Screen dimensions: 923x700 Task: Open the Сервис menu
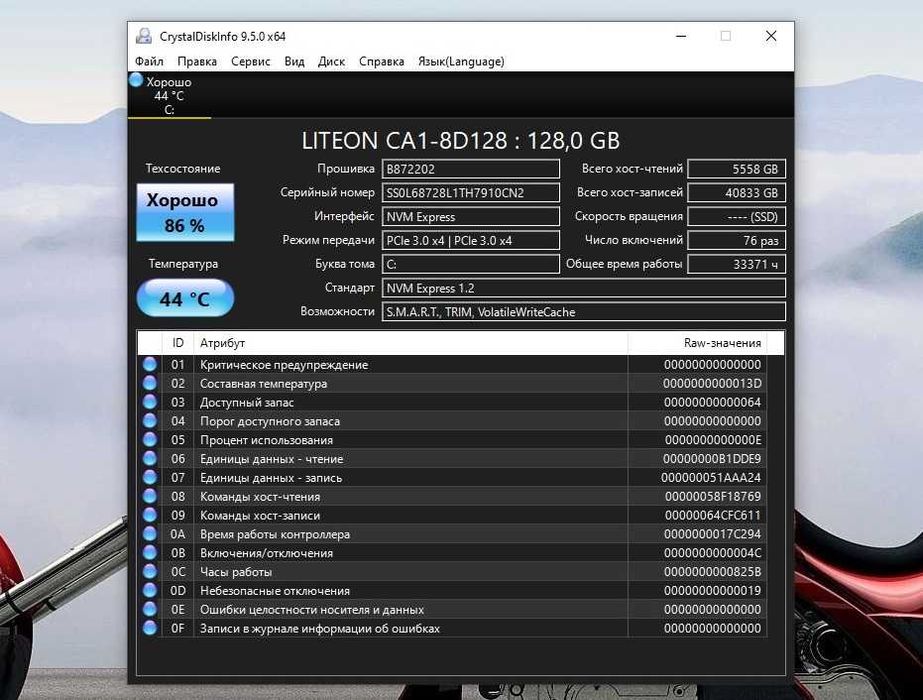[x=250, y=61]
